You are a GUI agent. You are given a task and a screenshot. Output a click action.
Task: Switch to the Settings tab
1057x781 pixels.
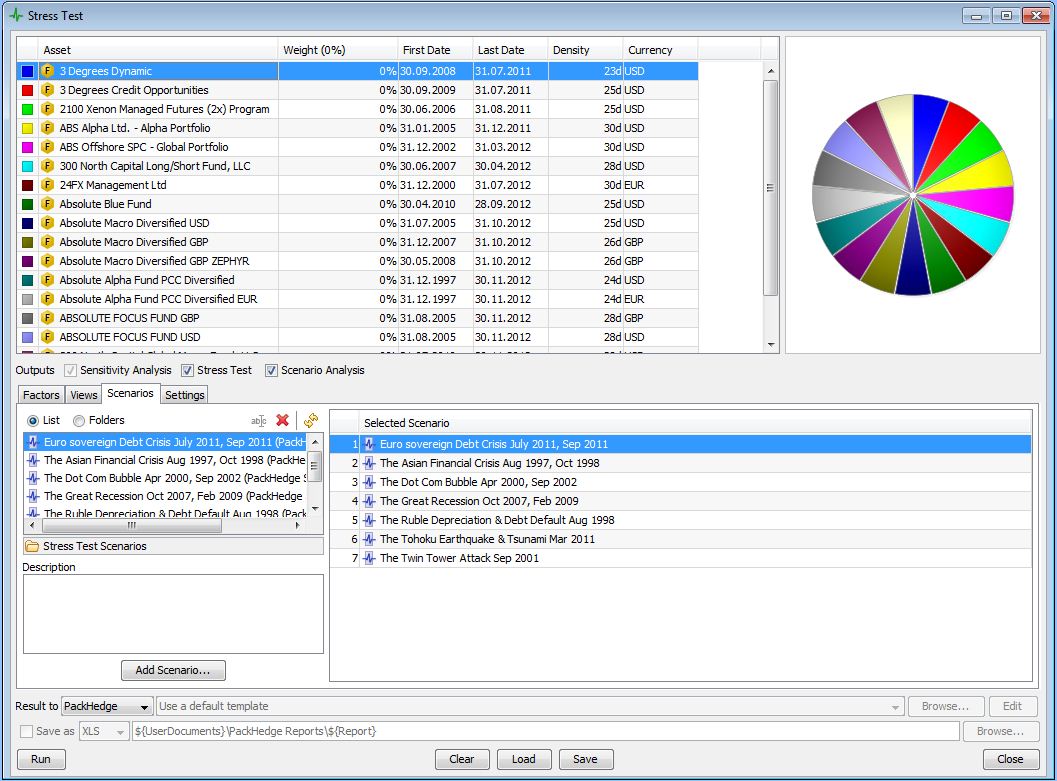[x=185, y=395]
